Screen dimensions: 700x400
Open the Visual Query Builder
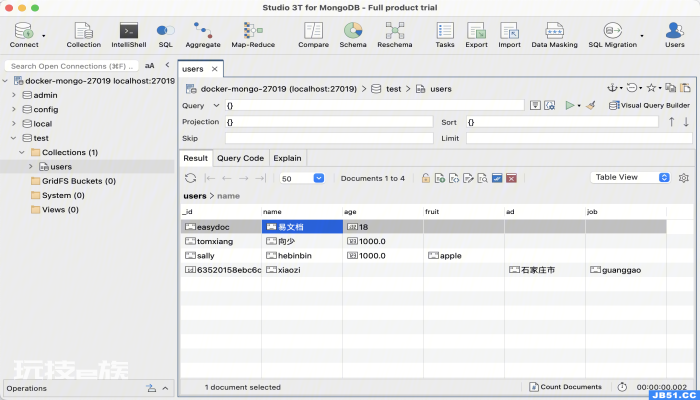point(650,105)
